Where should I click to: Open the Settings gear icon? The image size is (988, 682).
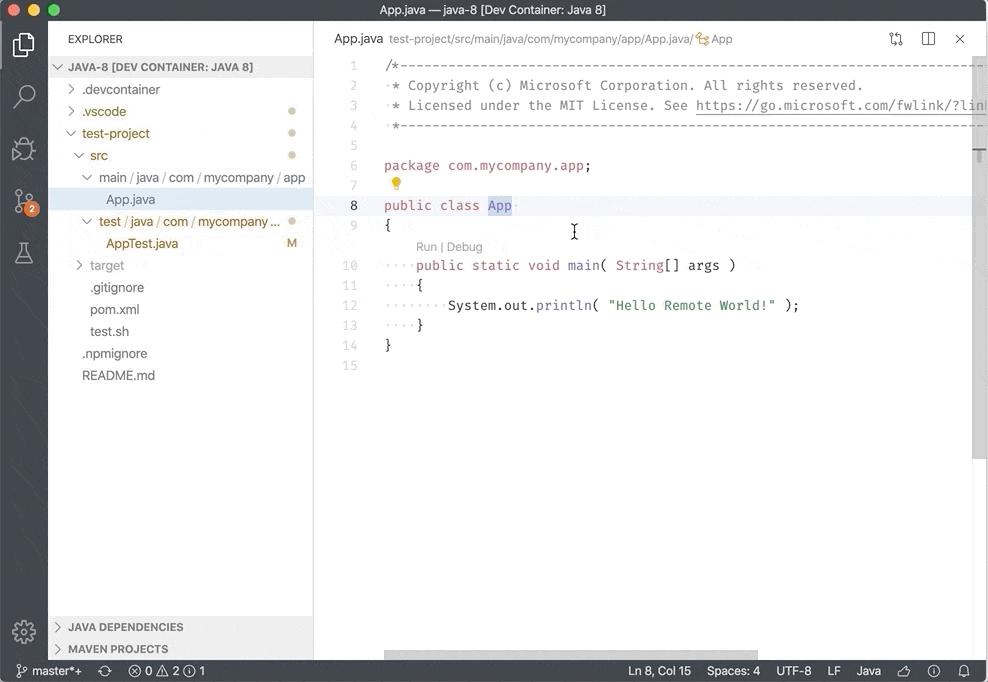pos(24,631)
